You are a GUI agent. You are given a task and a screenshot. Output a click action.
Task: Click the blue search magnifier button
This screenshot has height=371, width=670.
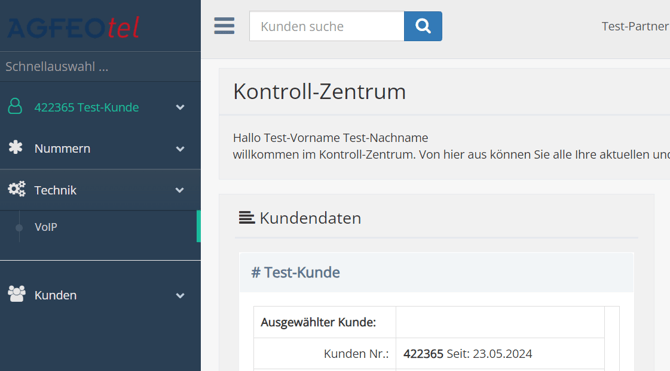[423, 26]
